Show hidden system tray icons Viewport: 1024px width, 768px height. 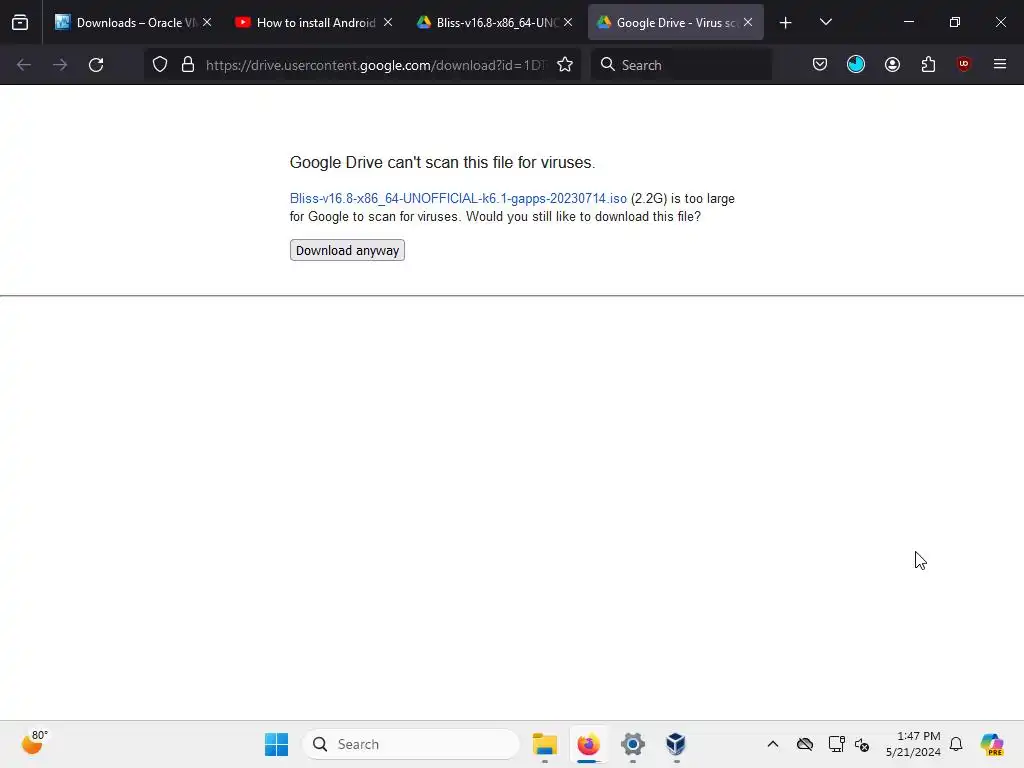pos(773,744)
